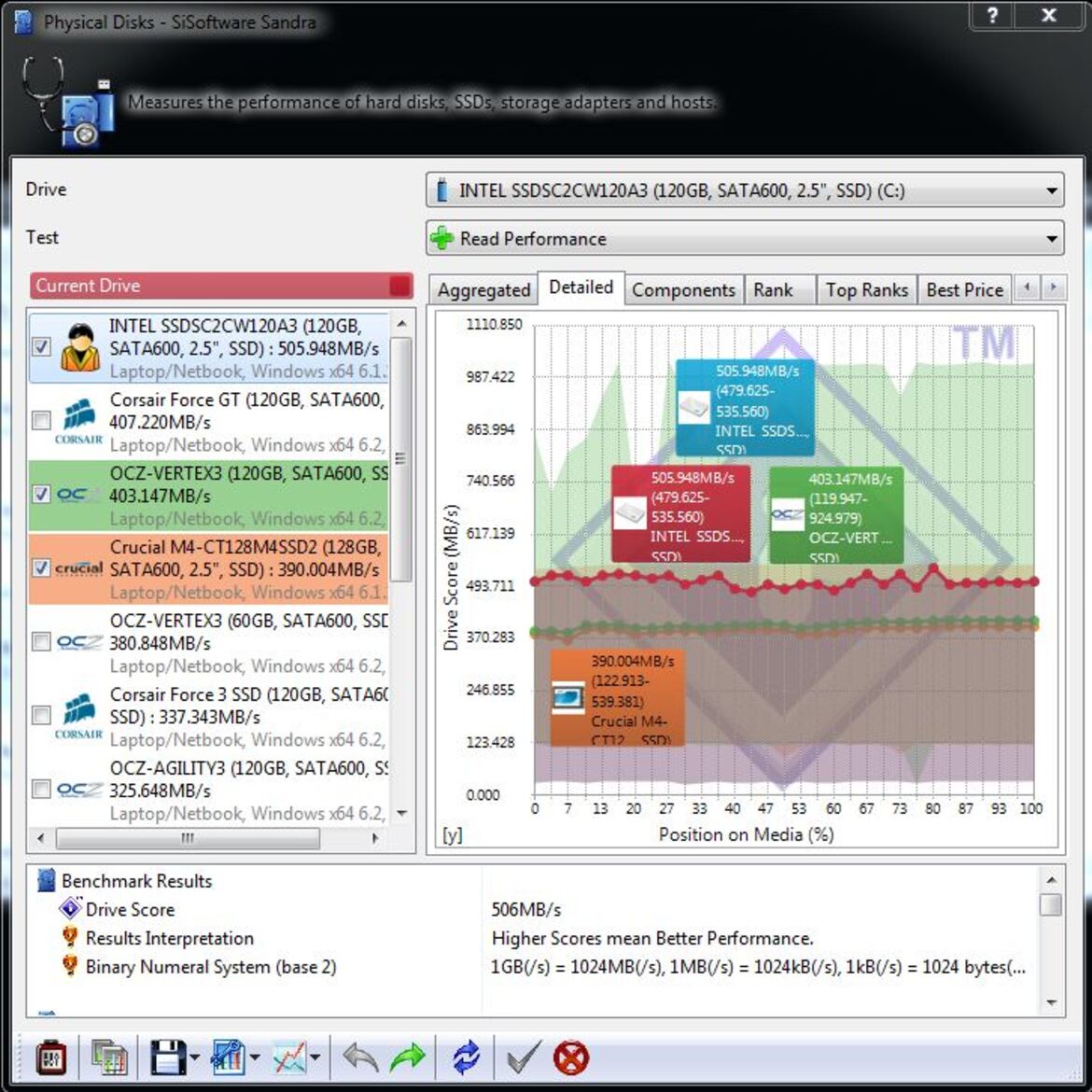The height and width of the screenshot is (1092, 1092).
Task: Open the Test type dropdown showing Read Performance
Action: click(745, 238)
